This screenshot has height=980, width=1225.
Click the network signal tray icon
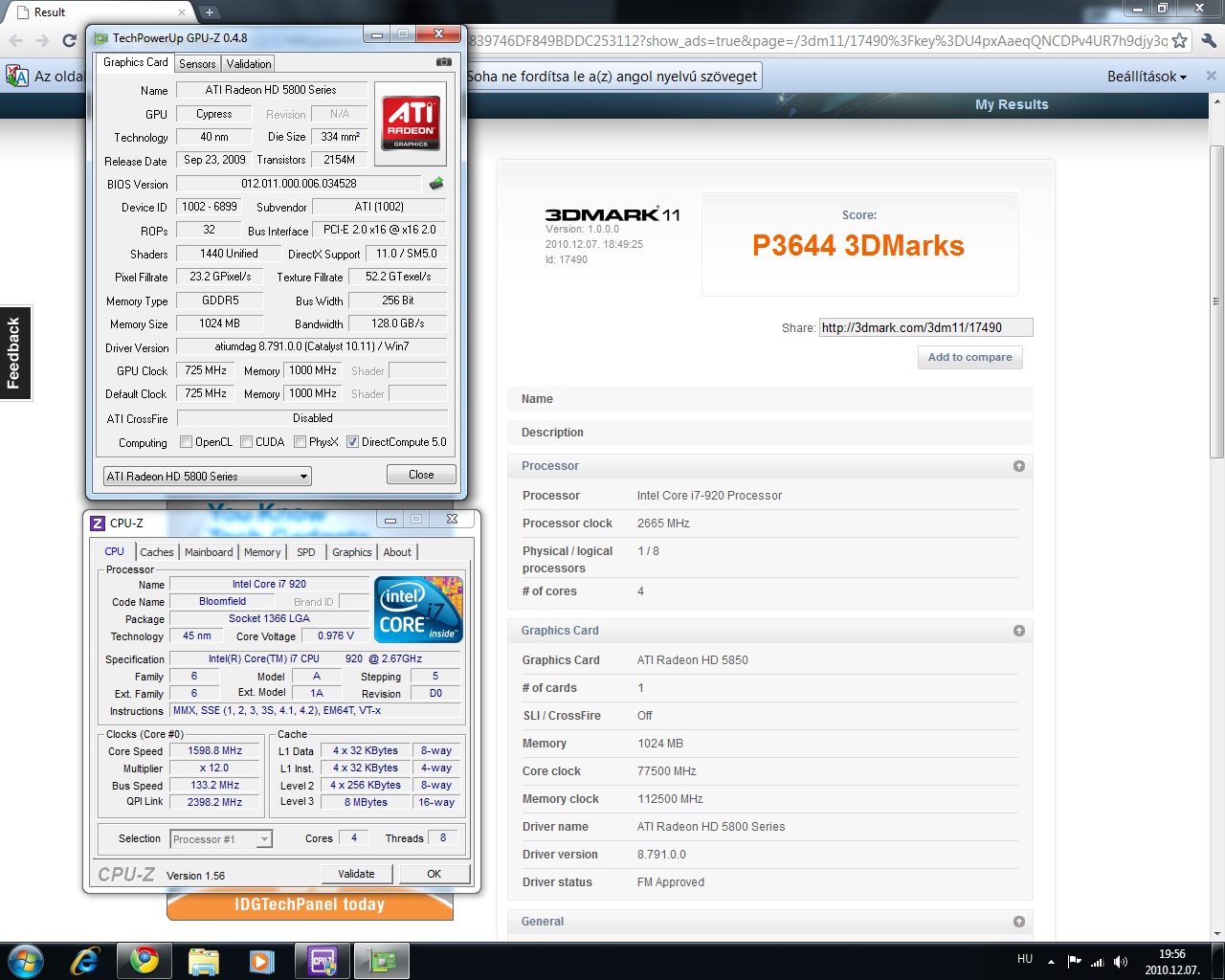click(1098, 962)
